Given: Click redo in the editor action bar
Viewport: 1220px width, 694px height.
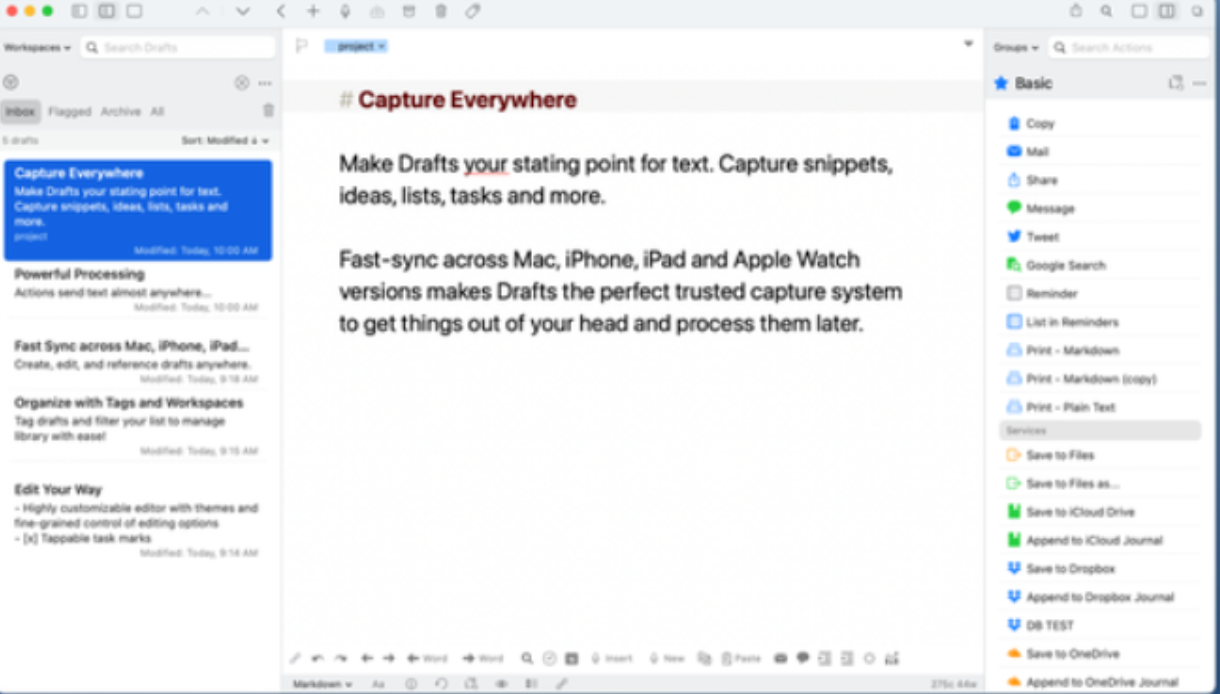Looking at the screenshot, I should pyautogui.click(x=341, y=658).
